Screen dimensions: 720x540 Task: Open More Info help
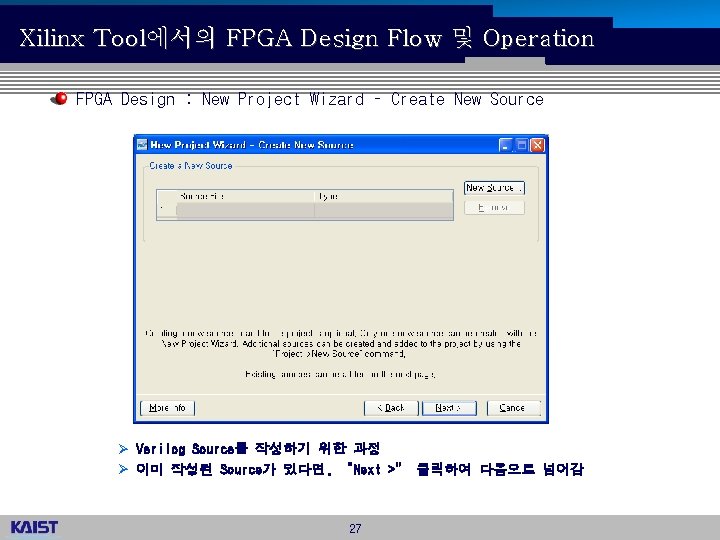(x=167, y=408)
